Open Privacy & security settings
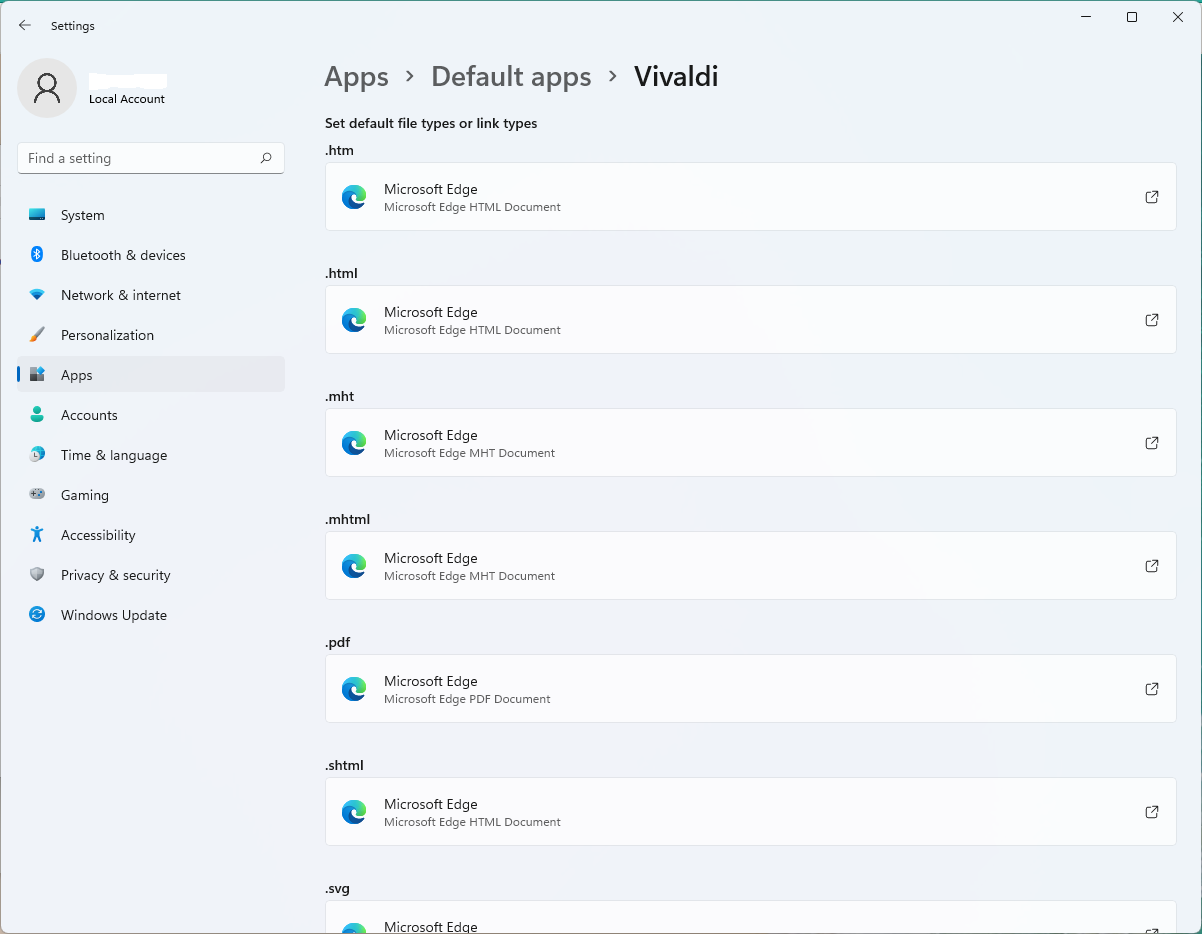 click(151, 575)
